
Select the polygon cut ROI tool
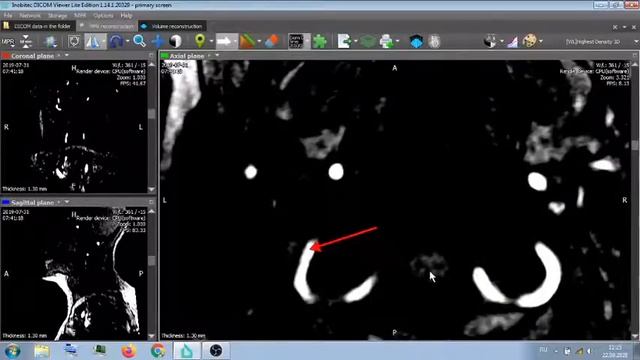coord(74,41)
